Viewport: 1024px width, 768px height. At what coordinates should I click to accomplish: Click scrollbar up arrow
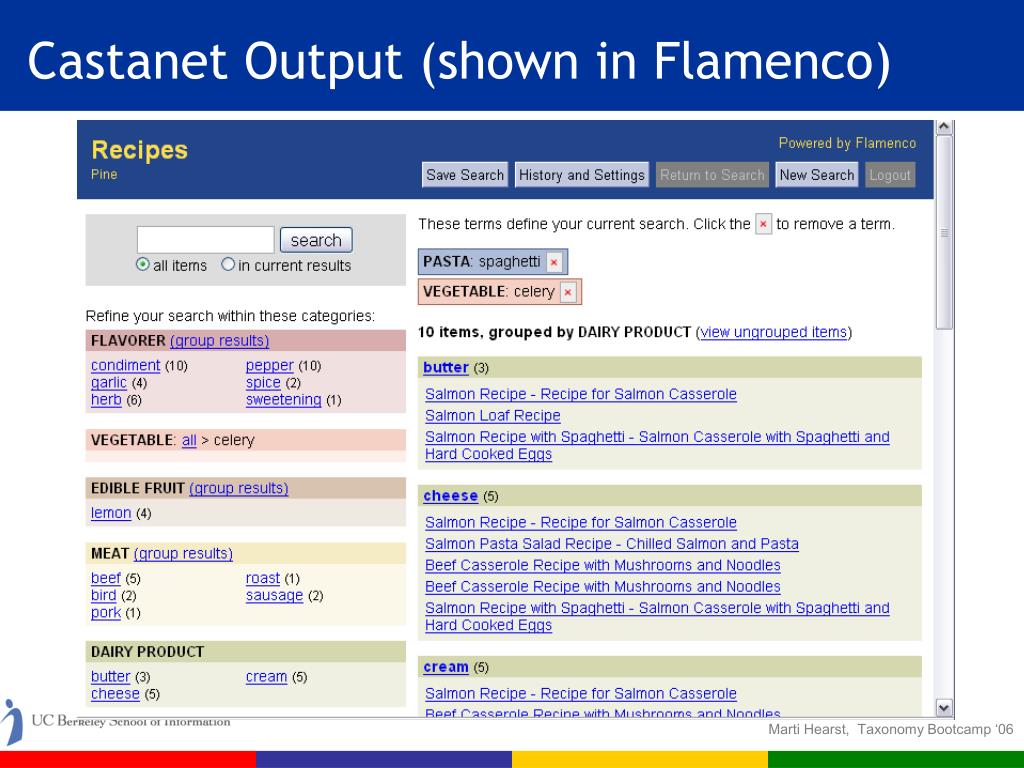pyautogui.click(x=944, y=127)
